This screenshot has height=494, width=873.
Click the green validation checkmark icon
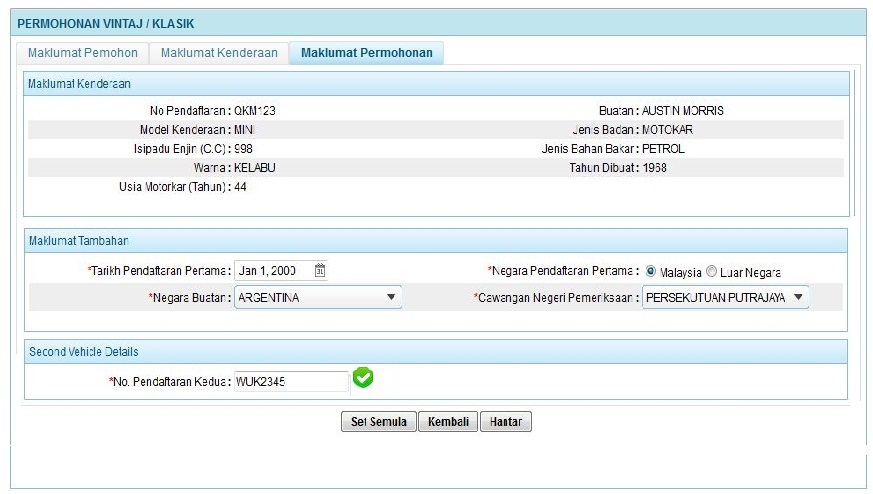(363, 378)
